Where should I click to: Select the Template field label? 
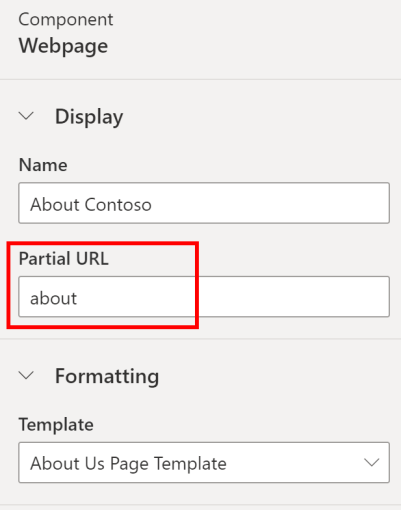pos(56,425)
